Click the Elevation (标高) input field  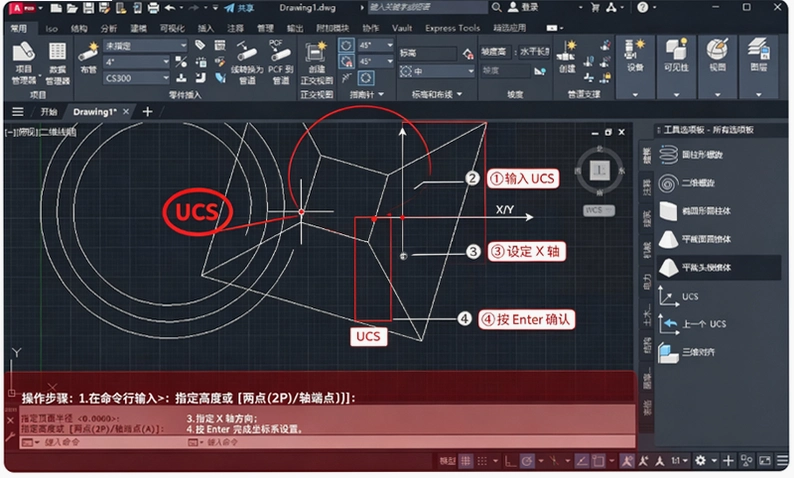pos(428,53)
